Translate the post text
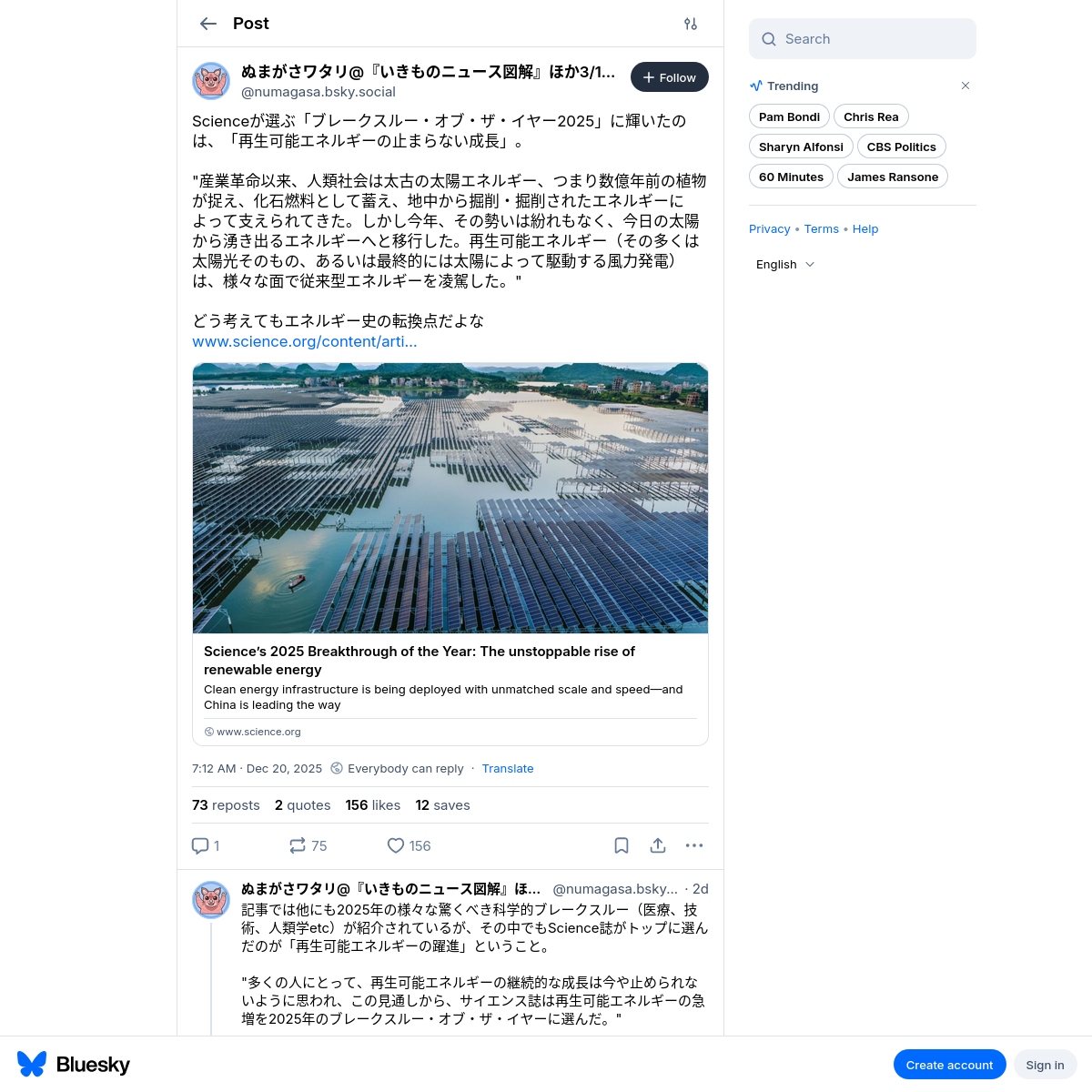 click(508, 768)
